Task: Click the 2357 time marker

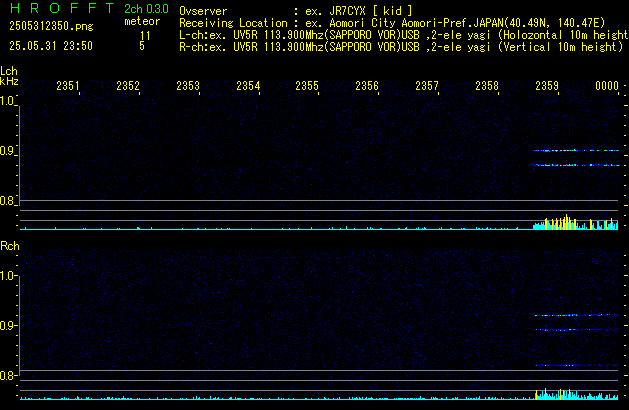Action: click(427, 86)
